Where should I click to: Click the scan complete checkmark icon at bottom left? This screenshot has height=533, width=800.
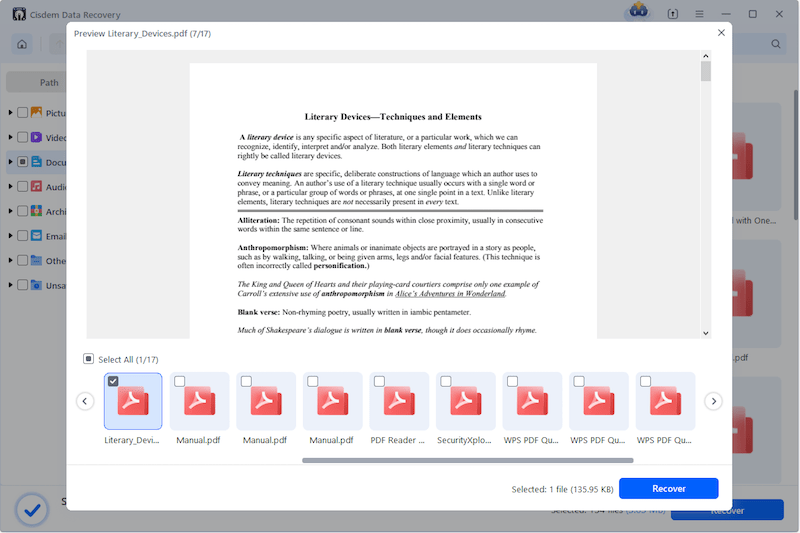click(x=32, y=510)
